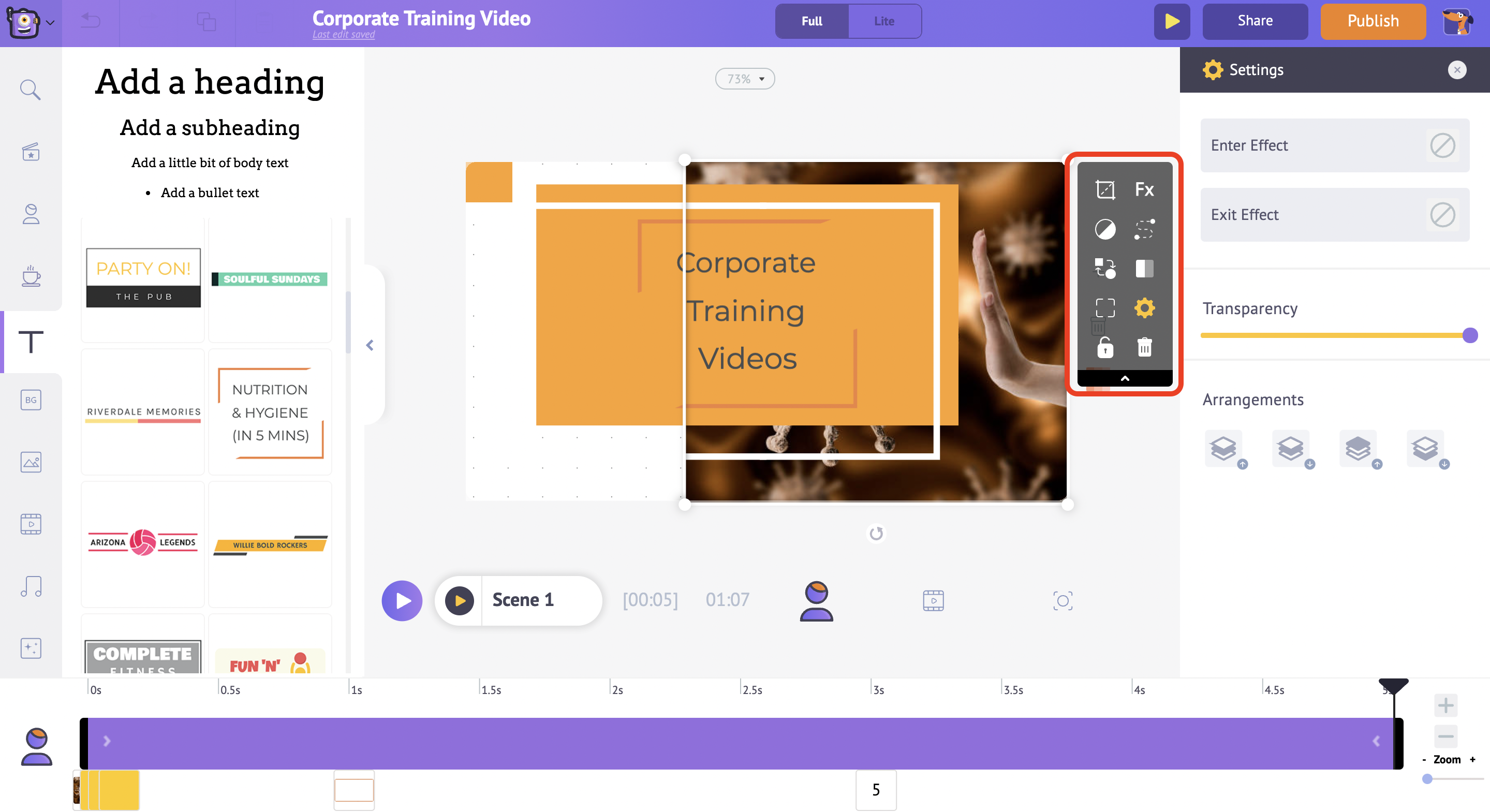The image size is (1490, 812).
Task: Select the crop/resize icon on element toolbar
Action: [x=1105, y=189]
